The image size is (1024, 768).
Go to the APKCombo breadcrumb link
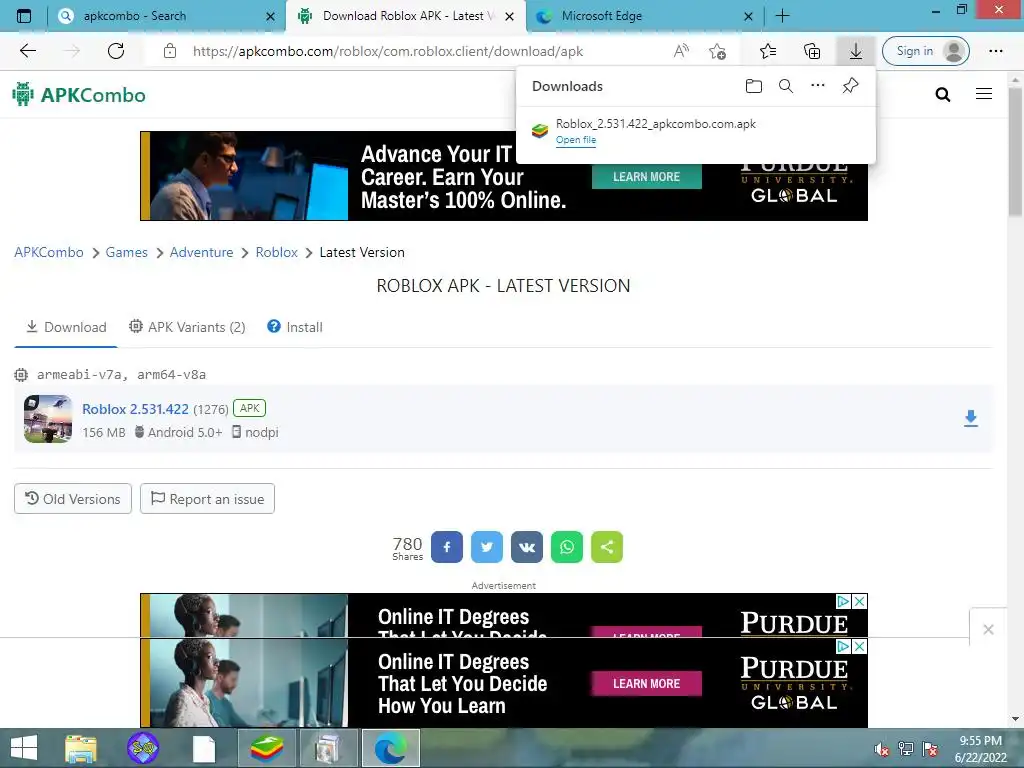pyautogui.click(x=49, y=252)
